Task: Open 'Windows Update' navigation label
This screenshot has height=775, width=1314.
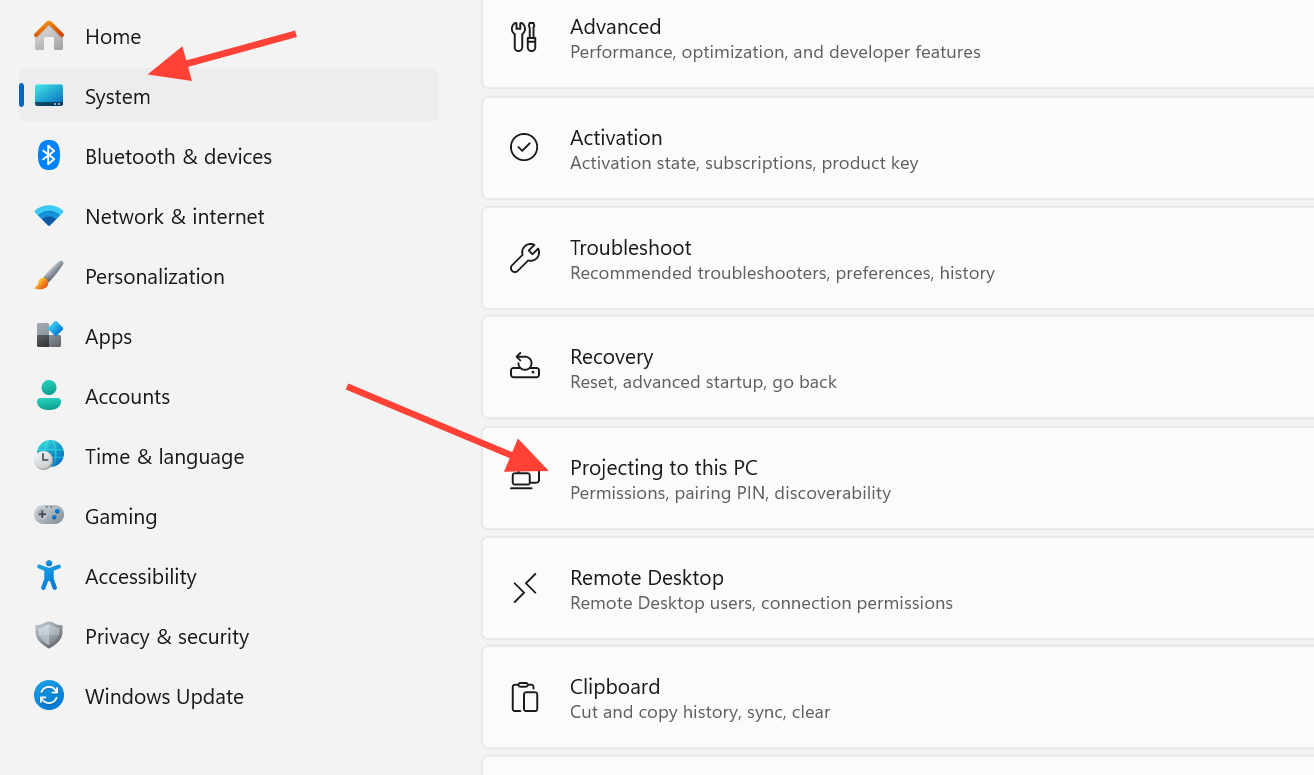Action: point(165,697)
